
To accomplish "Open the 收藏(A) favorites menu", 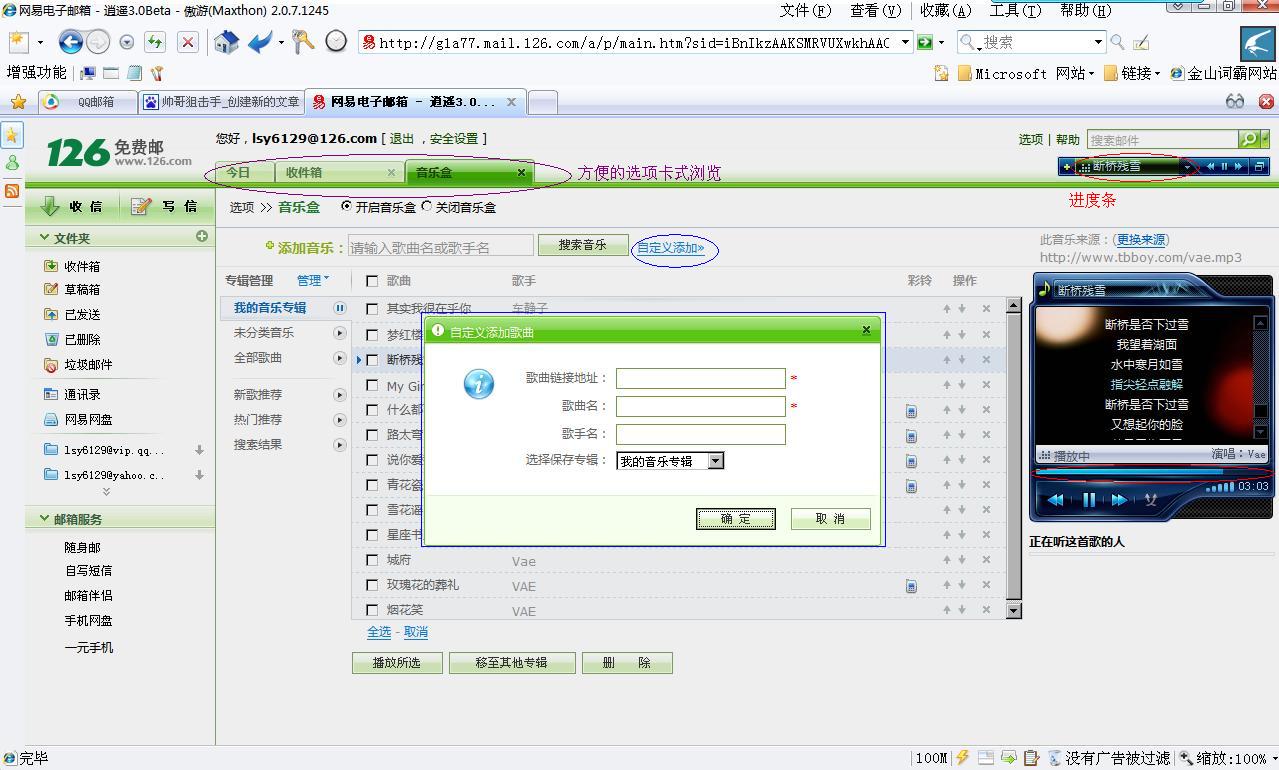I will [x=945, y=10].
